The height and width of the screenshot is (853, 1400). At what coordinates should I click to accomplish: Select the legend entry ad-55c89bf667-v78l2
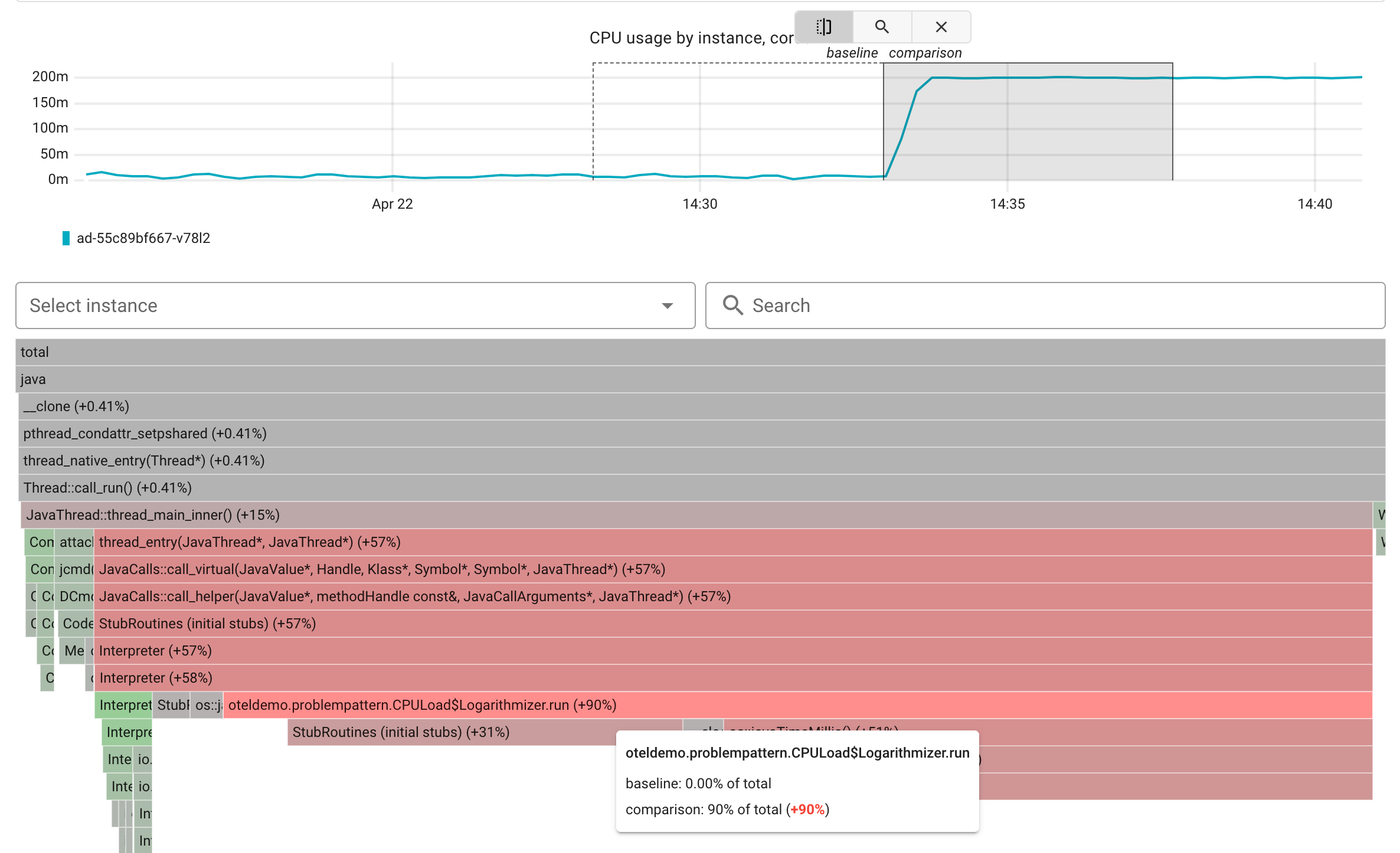click(143, 238)
